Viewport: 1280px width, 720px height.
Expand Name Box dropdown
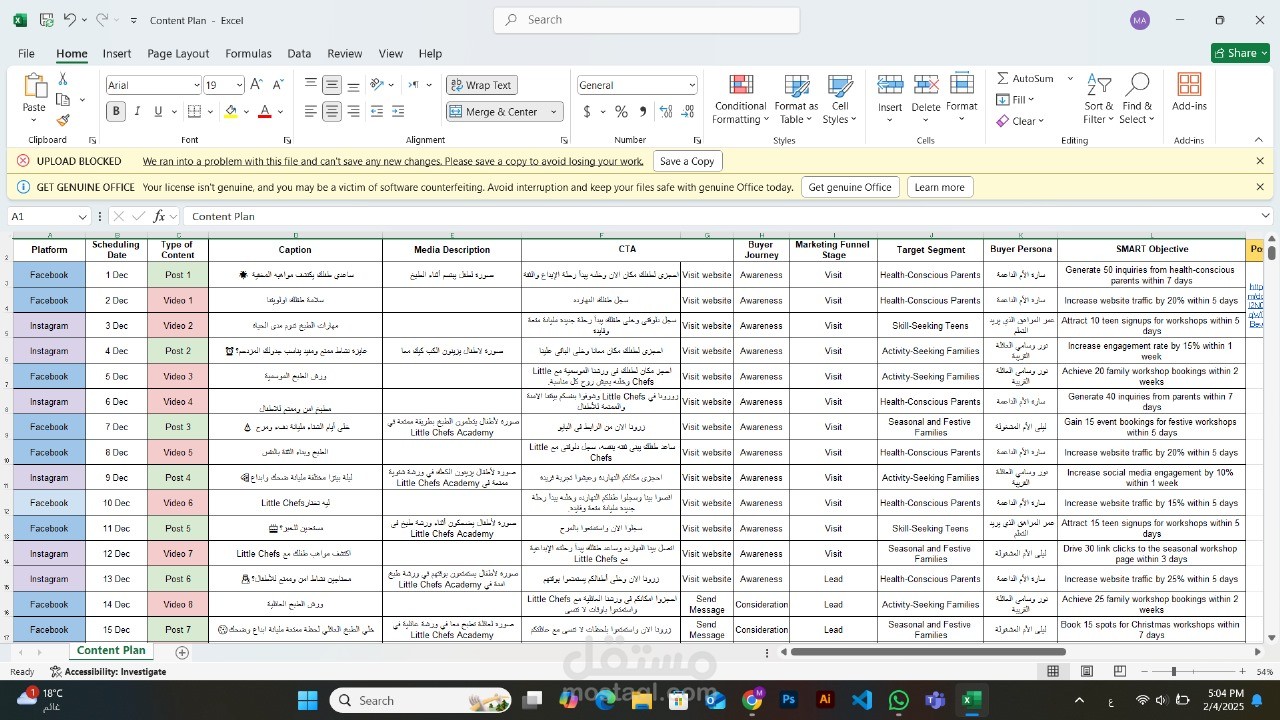(82, 216)
